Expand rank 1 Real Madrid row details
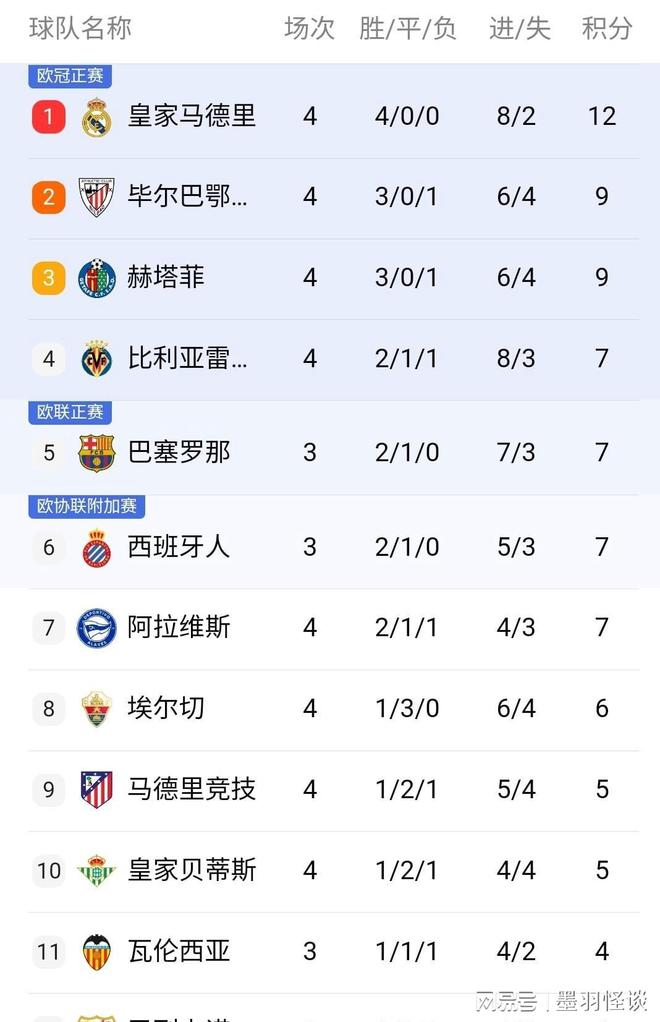This screenshot has width=660, height=1022. (x=330, y=116)
